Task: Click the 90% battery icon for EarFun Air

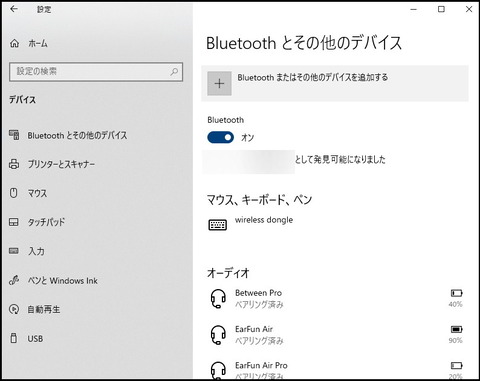Action: click(456, 329)
